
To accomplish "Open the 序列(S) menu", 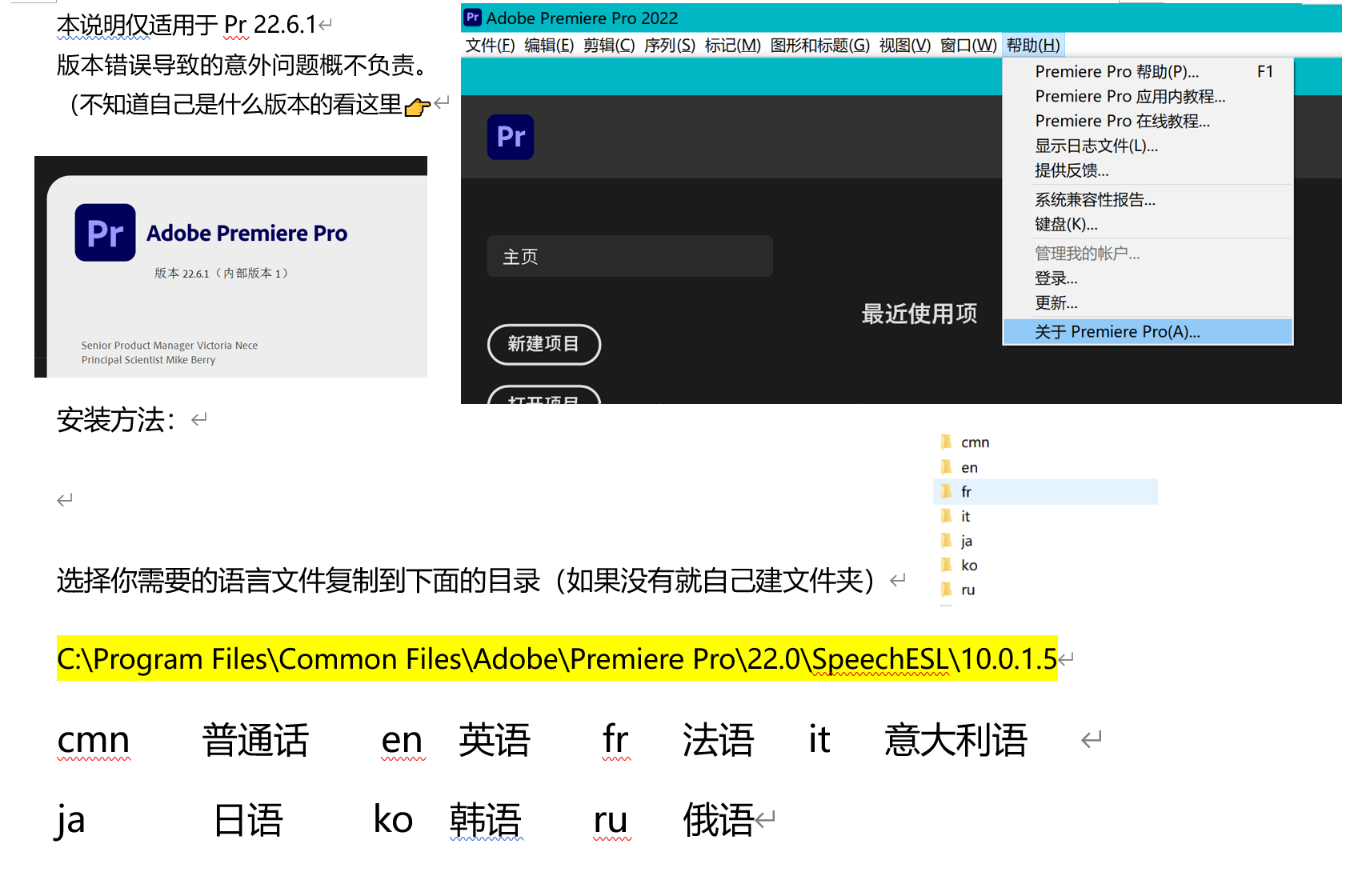I will (670, 46).
